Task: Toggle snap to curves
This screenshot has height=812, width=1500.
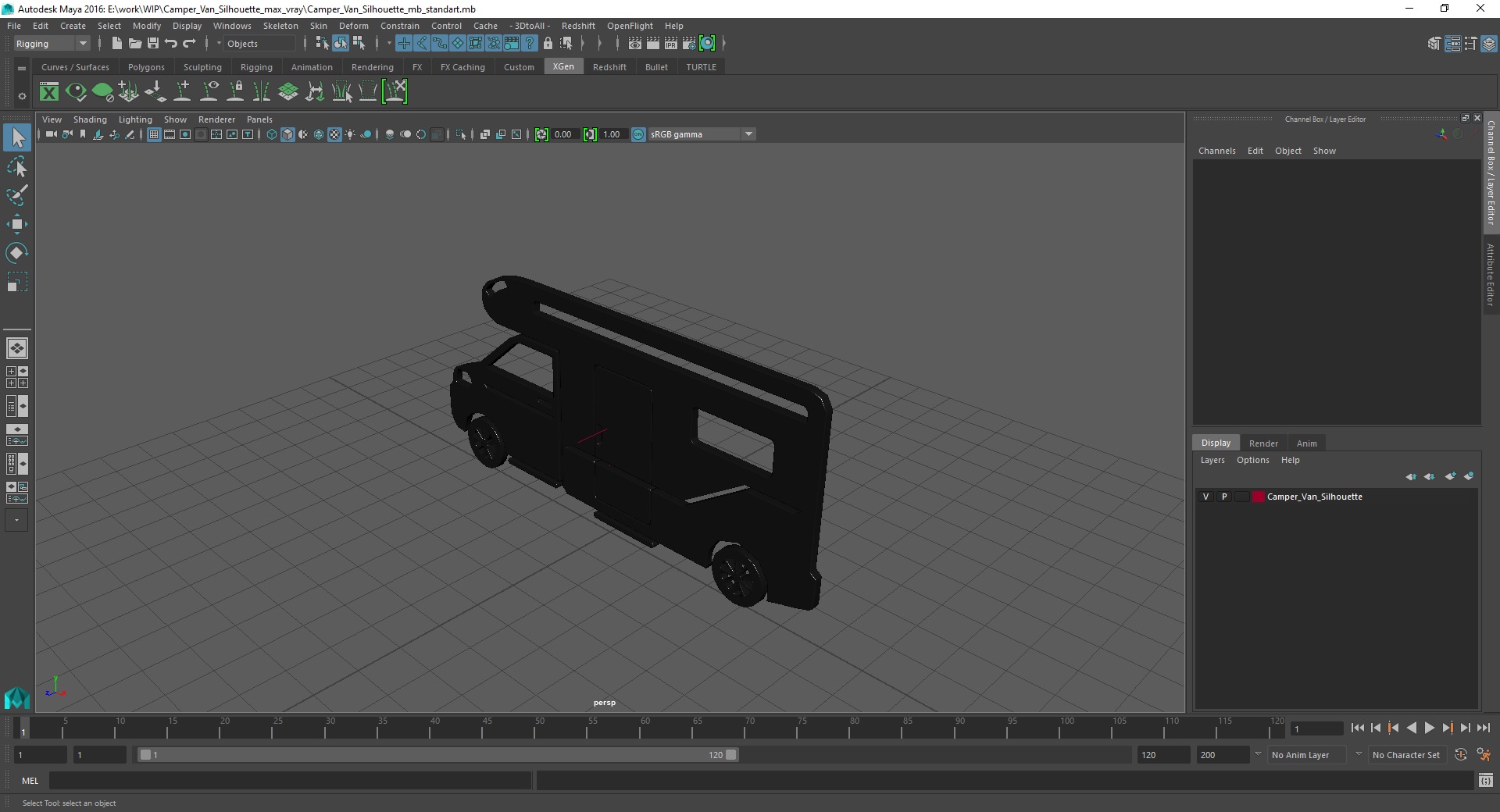Action: tap(422, 44)
